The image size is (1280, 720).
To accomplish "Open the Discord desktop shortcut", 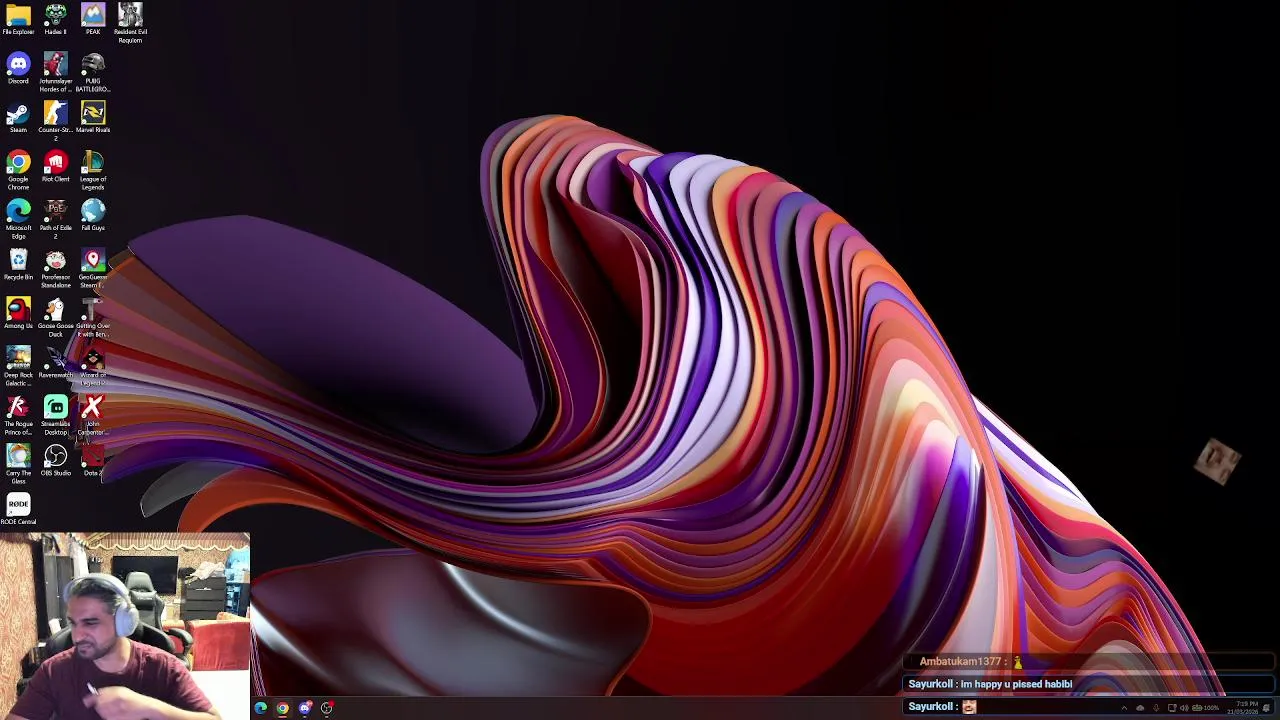I will 18,69.
